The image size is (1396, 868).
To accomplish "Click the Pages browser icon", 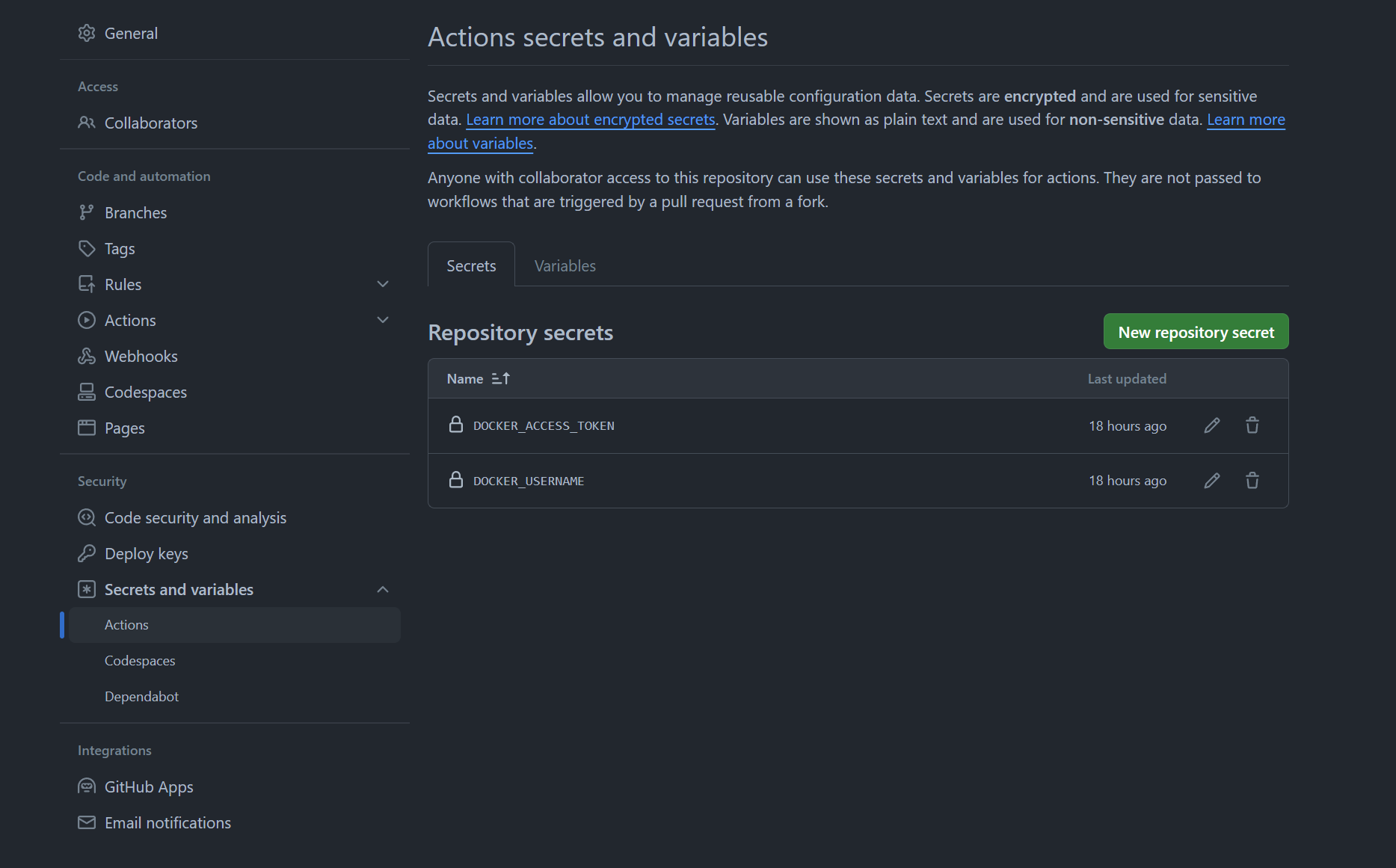I will (x=87, y=428).
